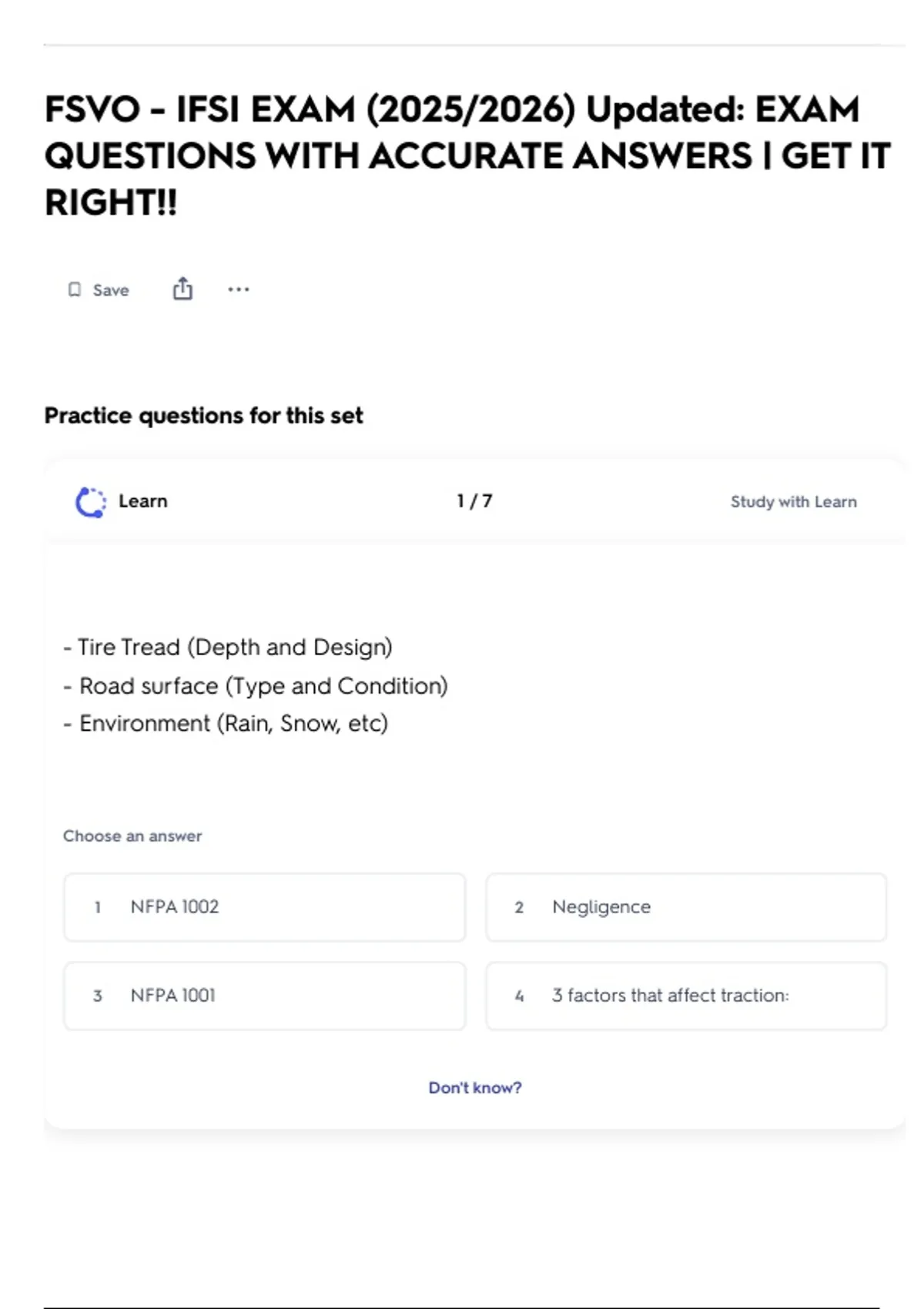This screenshot has height=1309, width=924.
Task: Click the 'Choose an answer' label
Action: pyautogui.click(x=132, y=836)
